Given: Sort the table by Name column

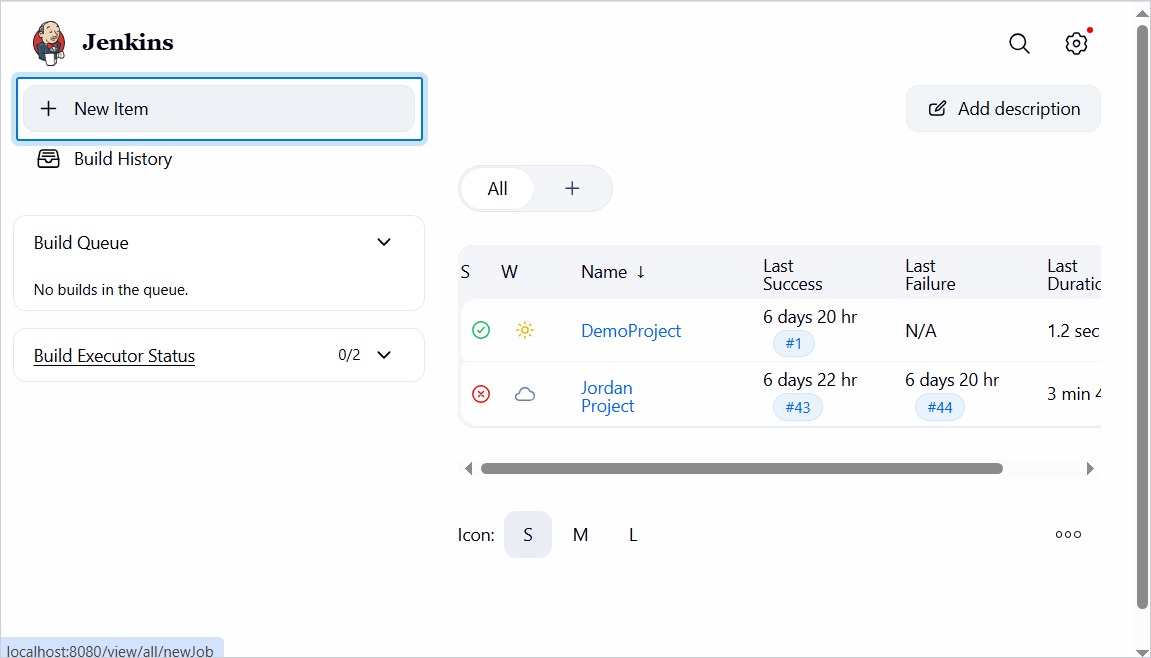Looking at the screenshot, I should (x=613, y=272).
